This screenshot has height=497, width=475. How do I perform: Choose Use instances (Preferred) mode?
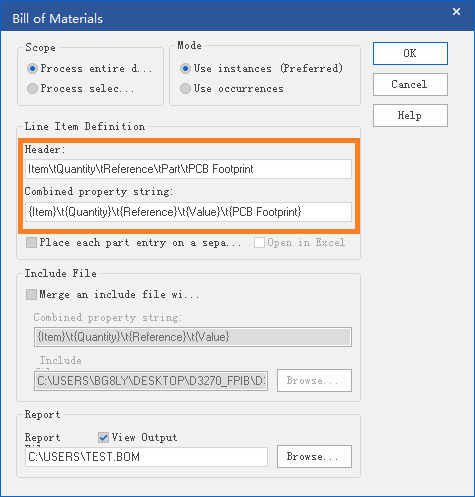pos(185,69)
